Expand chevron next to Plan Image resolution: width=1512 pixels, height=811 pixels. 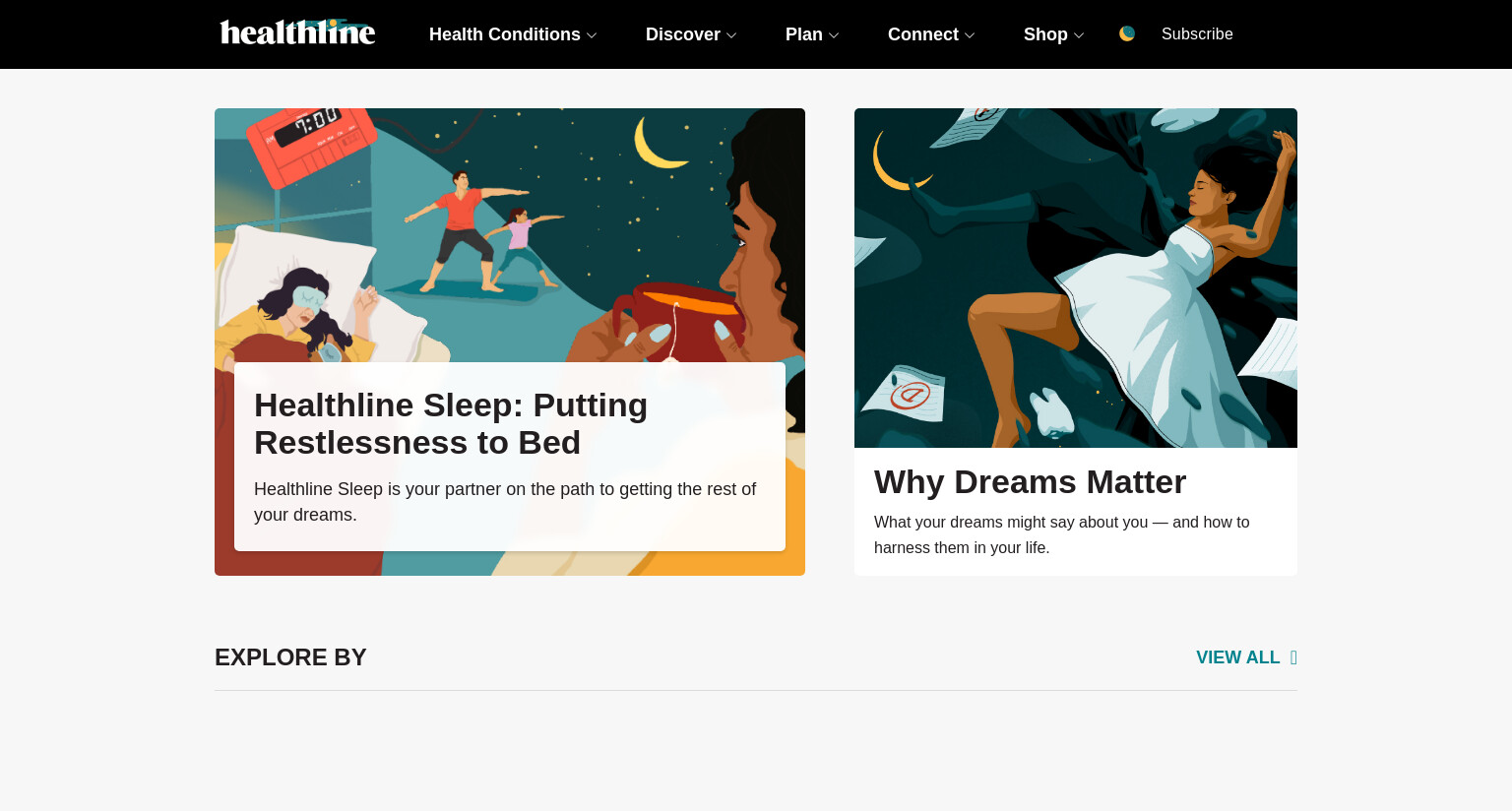(834, 35)
